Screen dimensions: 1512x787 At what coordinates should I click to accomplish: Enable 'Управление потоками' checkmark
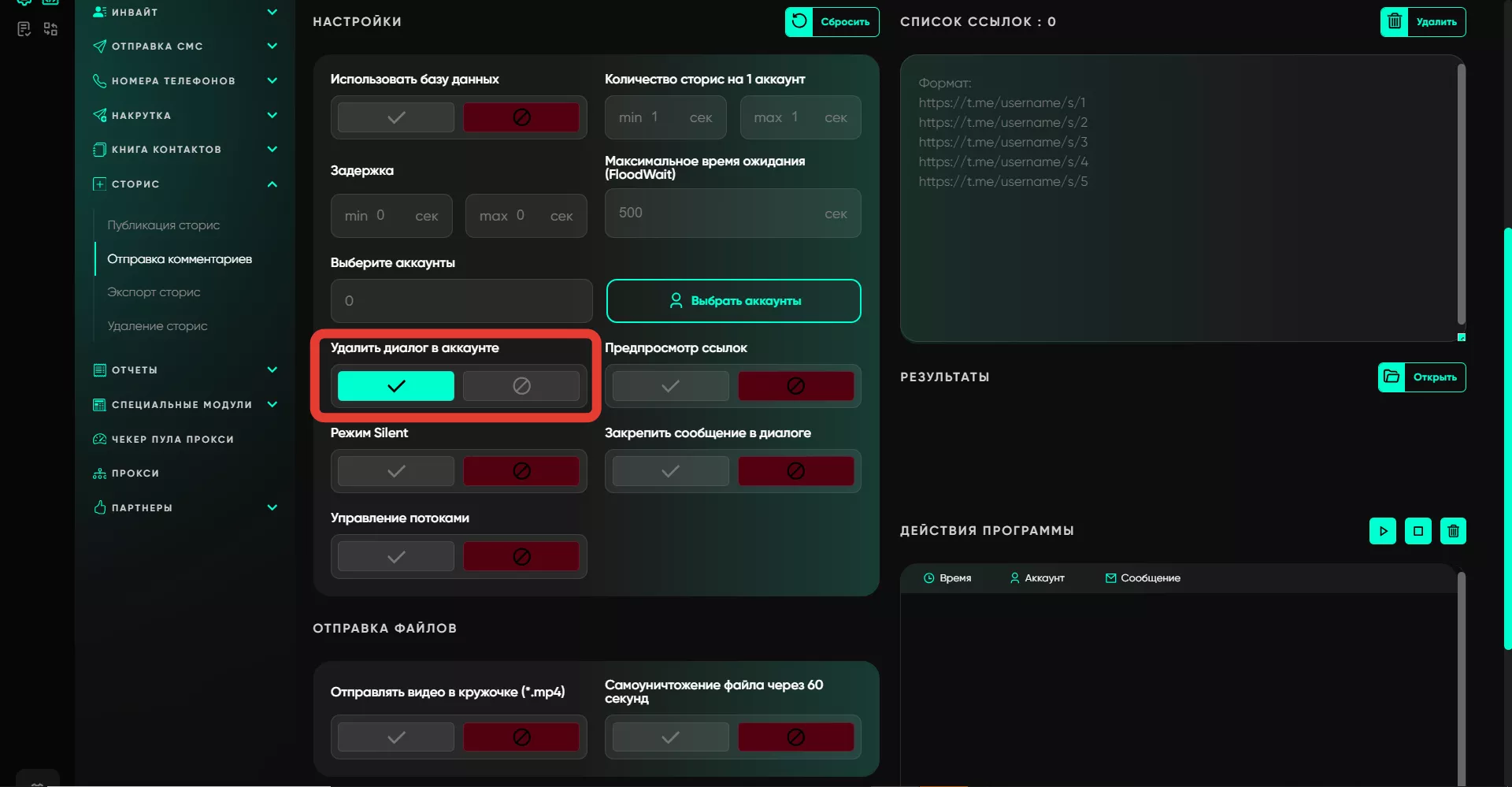(x=396, y=557)
